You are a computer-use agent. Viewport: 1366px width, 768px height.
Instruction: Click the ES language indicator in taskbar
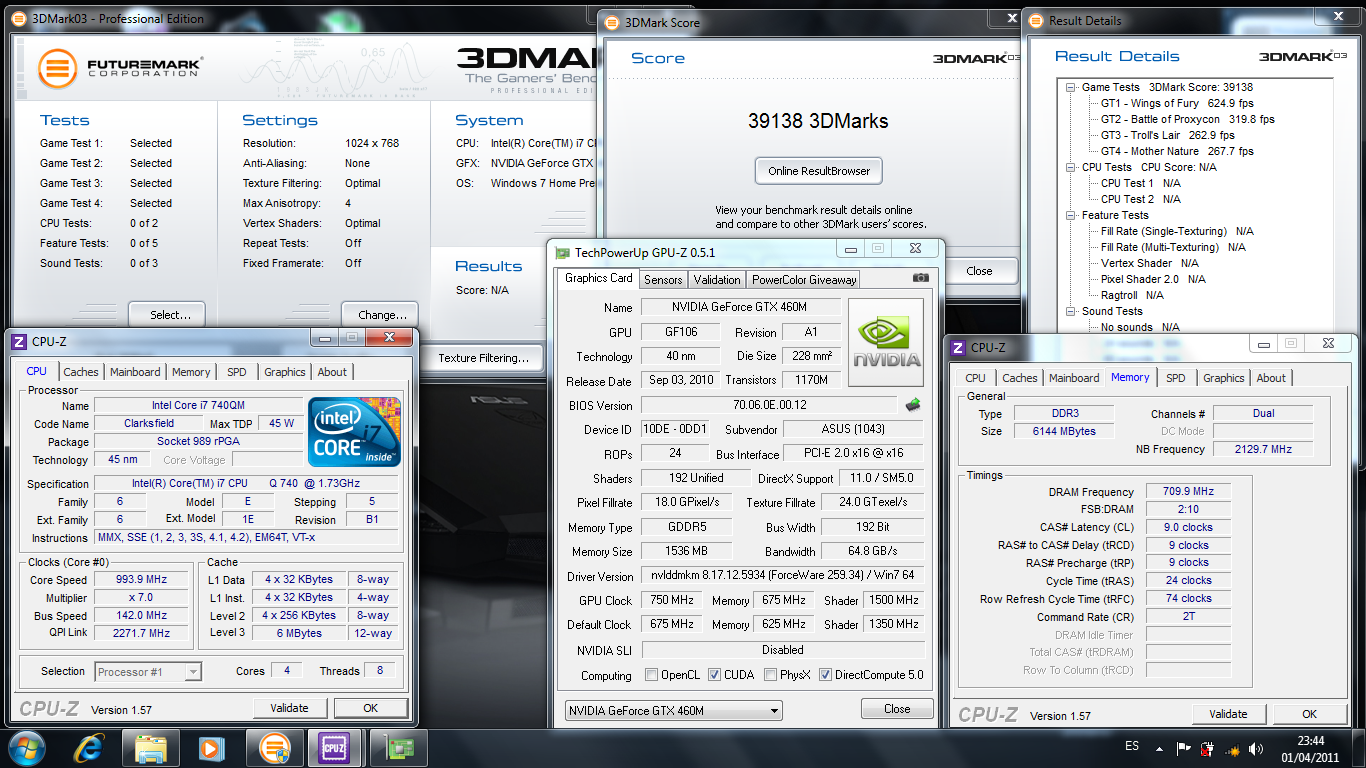pyautogui.click(x=1131, y=746)
